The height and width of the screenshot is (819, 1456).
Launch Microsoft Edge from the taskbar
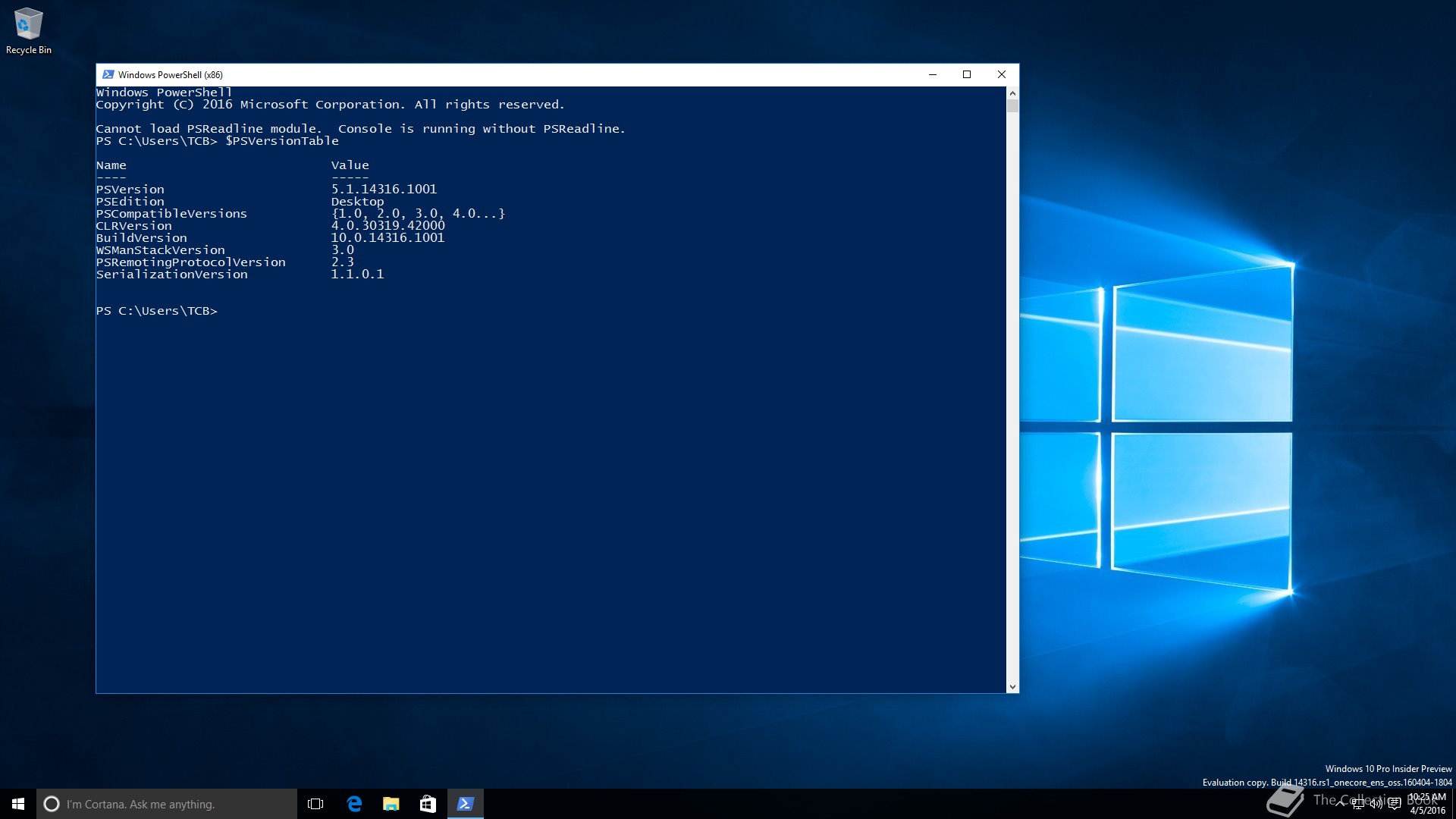point(353,804)
